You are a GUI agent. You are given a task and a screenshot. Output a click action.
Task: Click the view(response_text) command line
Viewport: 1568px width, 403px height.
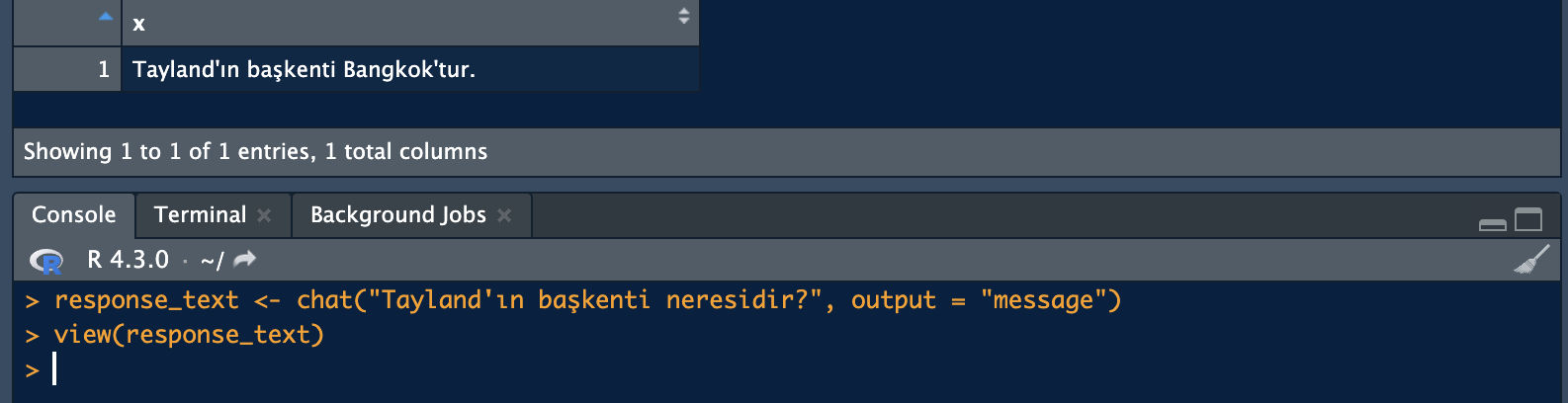(189, 335)
